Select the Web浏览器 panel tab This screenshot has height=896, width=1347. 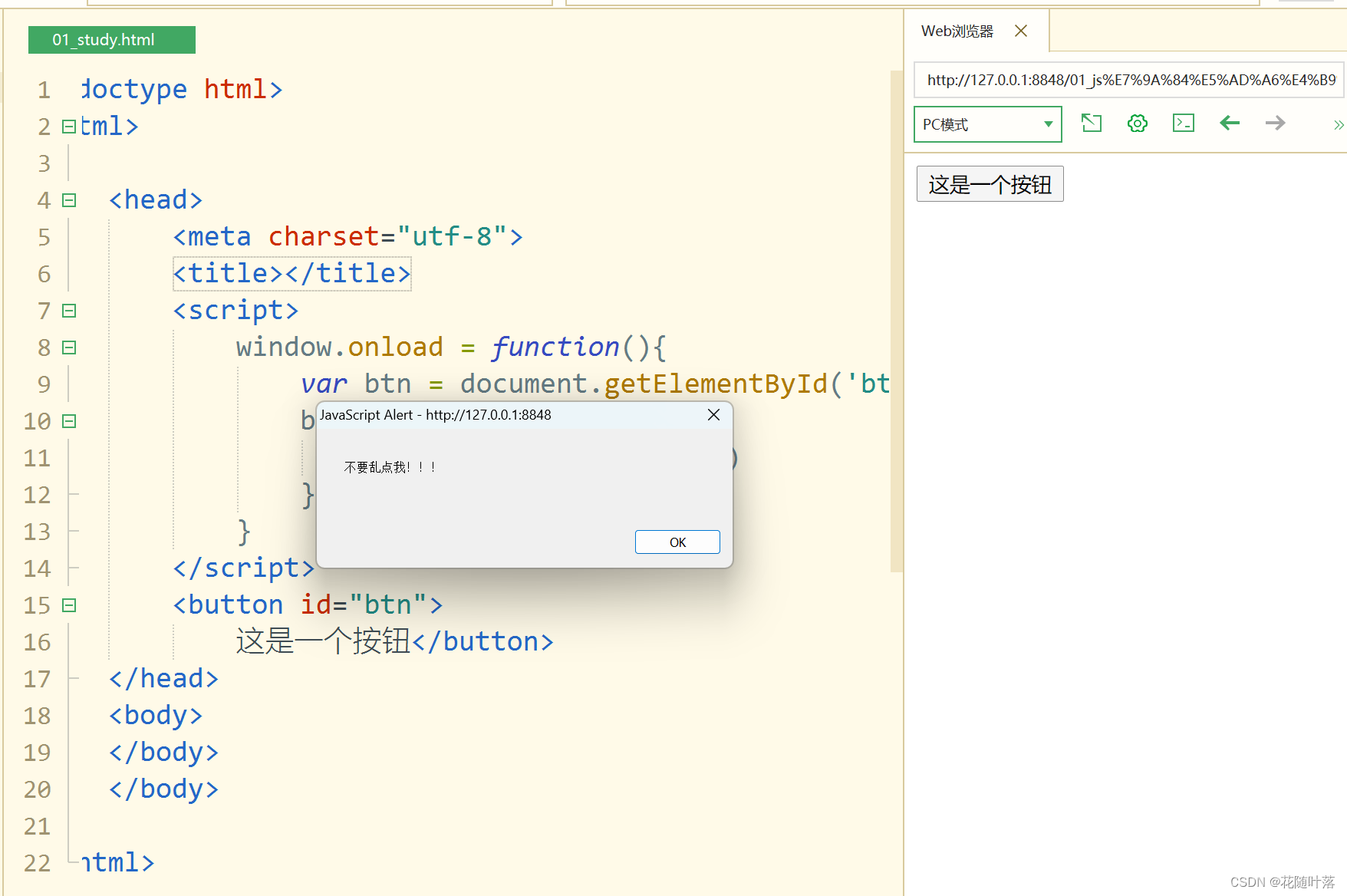tap(957, 31)
